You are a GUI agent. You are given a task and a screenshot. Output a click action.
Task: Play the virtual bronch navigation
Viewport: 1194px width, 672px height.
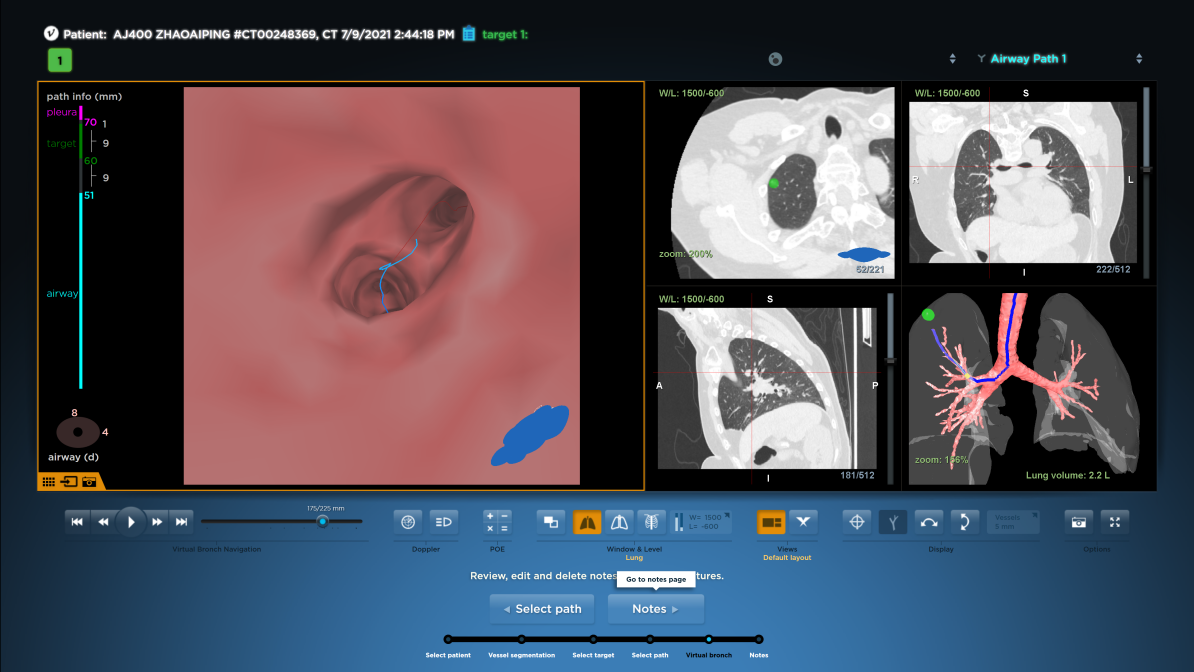tap(131, 521)
